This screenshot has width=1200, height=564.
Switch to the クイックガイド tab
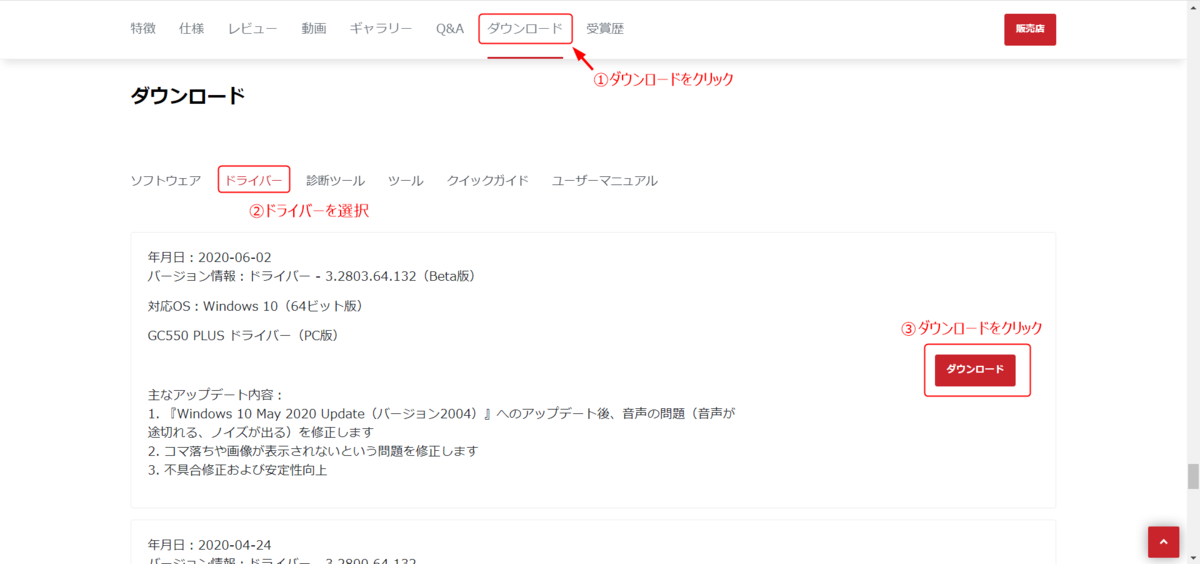488,181
